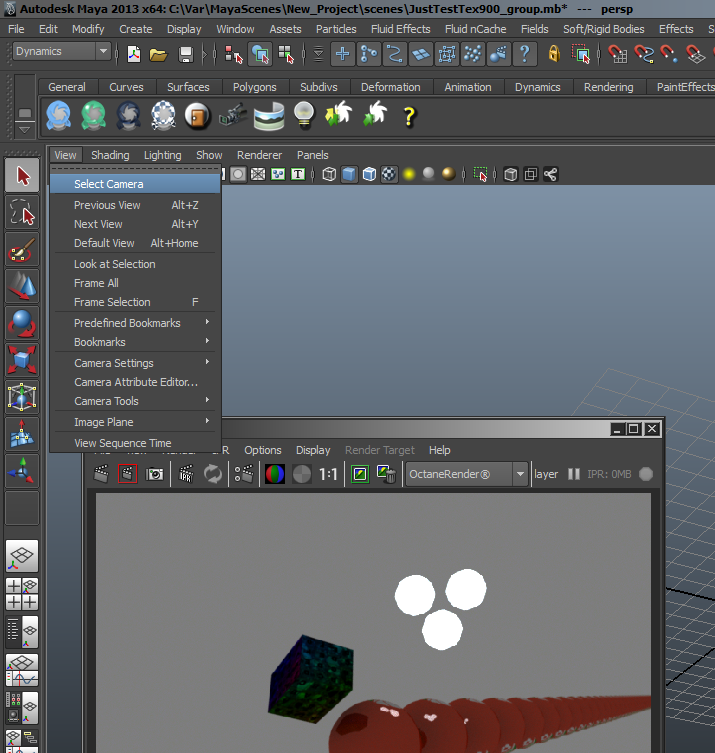Expand the Image Plane submenu
715x753 pixels.
pyautogui.click(x=135, y=422)
